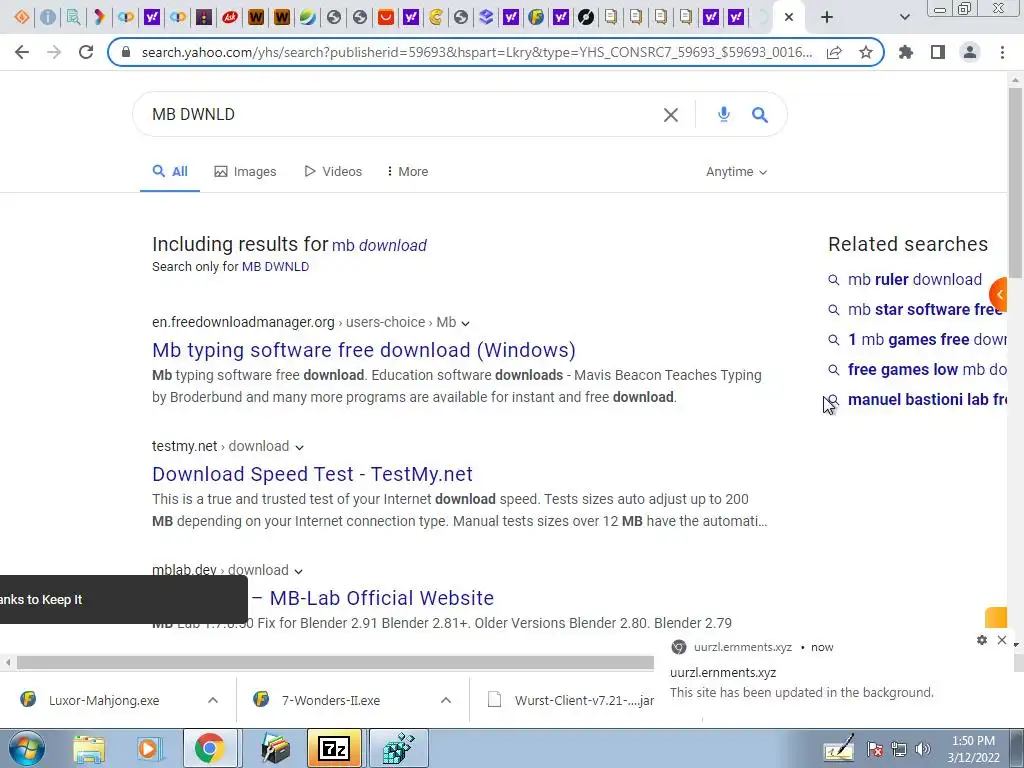Click the orange side arrow button

pyautogui.click(x=999, y=295)
